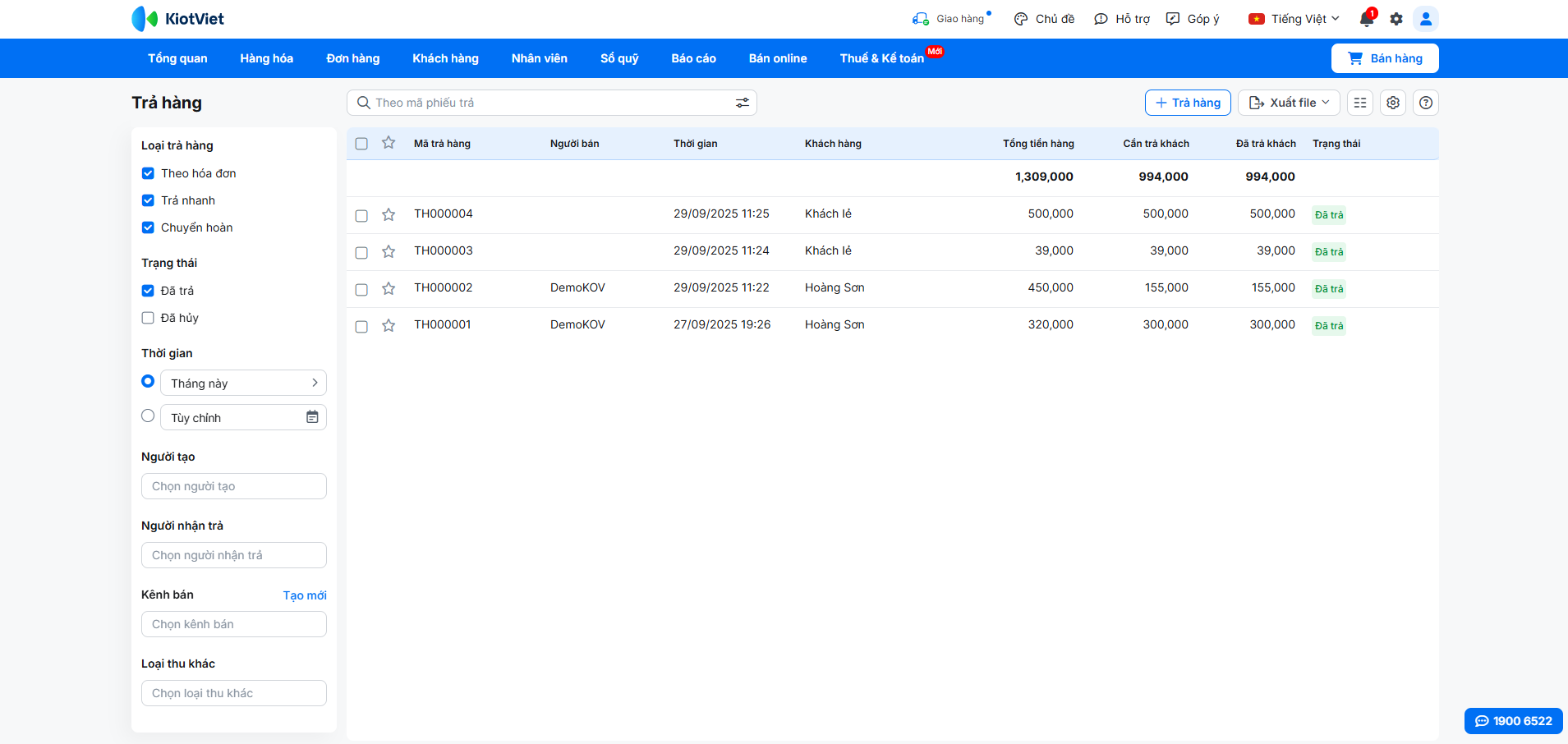1568x744 pixels.
Task: Click the help question mark icon
Action: coord(1426,103)
